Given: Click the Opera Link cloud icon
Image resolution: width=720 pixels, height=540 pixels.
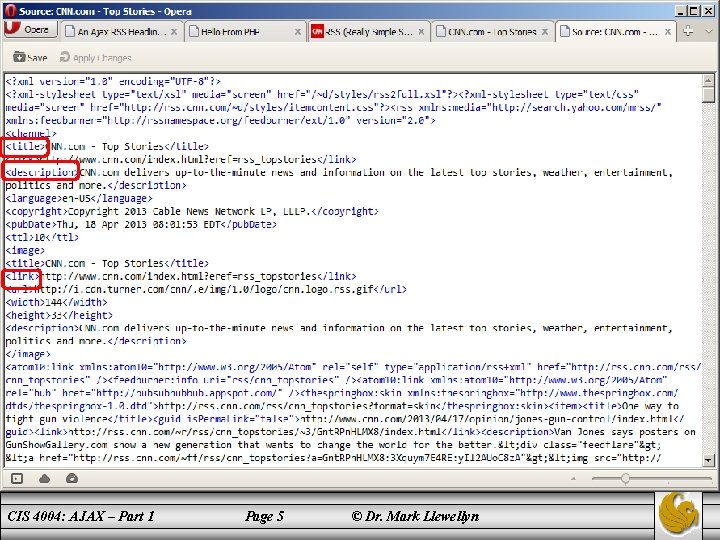Looking at the screenshot, I should [x=45, y=479].
